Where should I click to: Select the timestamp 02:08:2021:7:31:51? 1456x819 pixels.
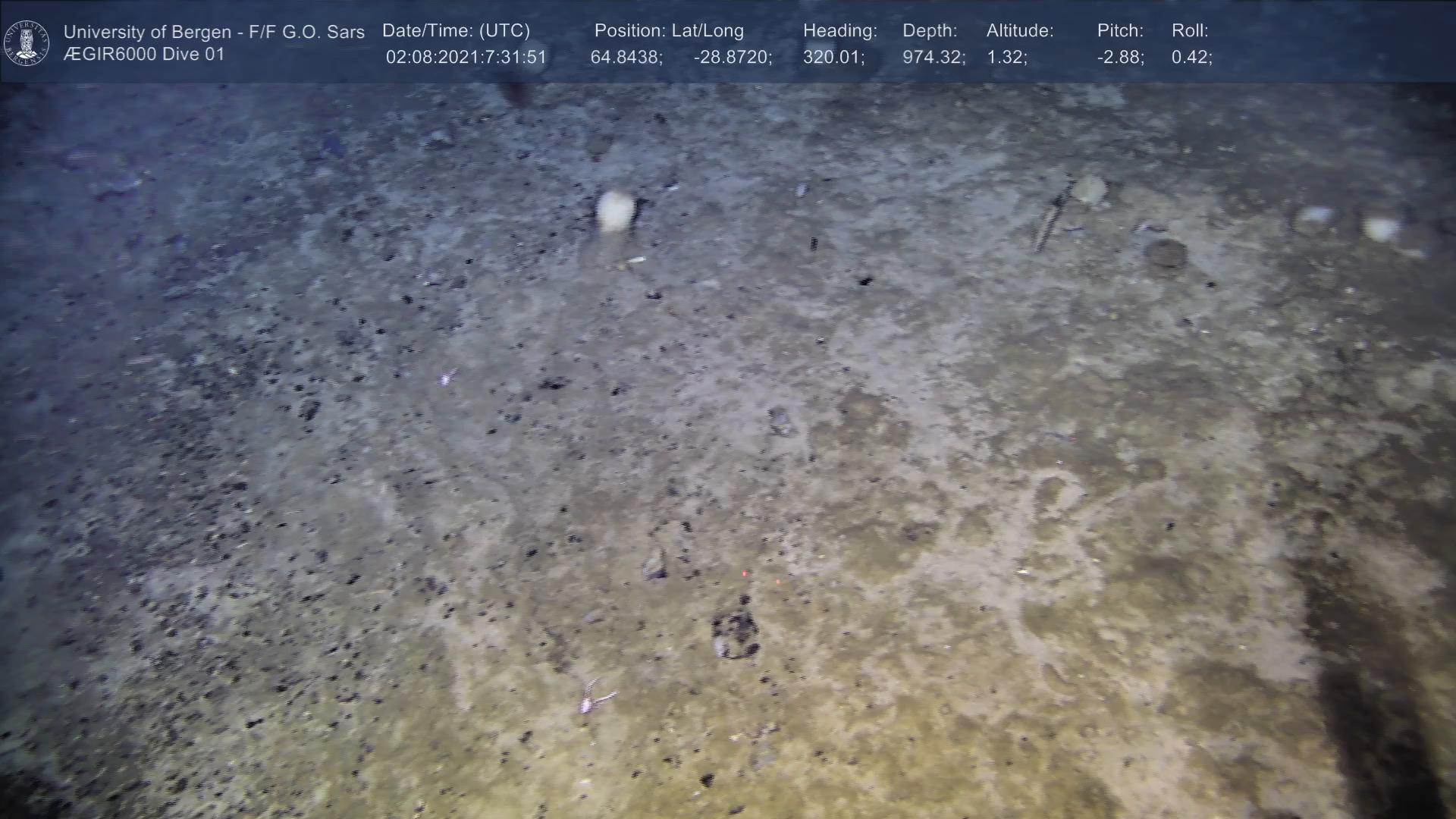pyautogui.click(x=466, y=58)
